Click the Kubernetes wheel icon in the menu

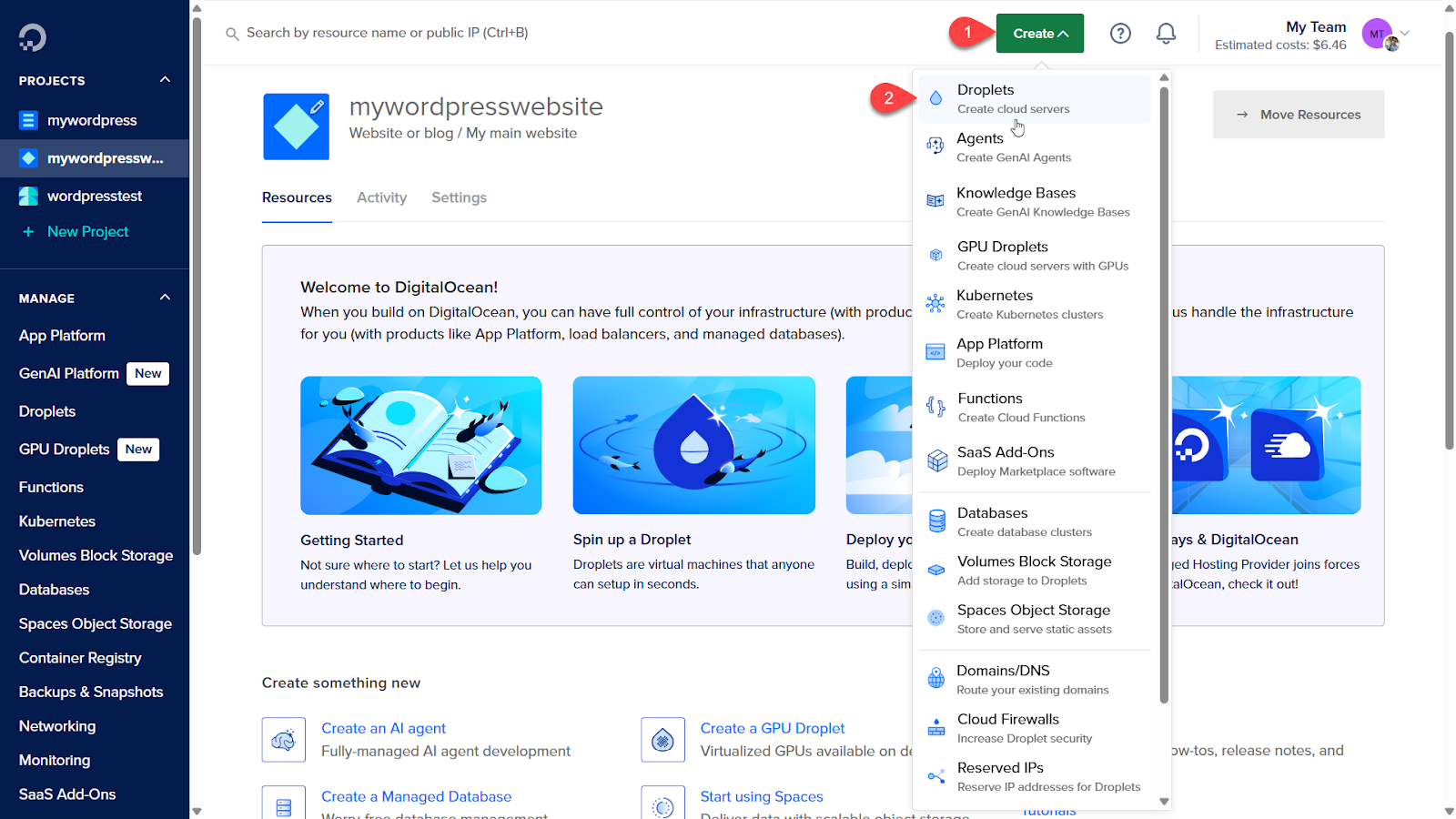point(935,303)
